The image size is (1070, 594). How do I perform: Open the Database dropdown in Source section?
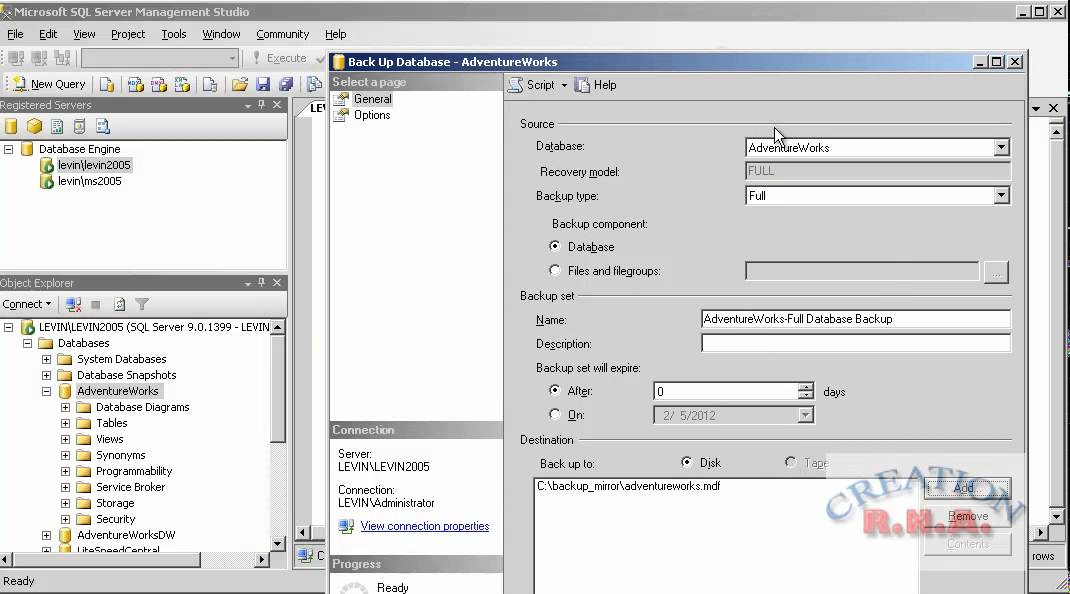(1001, 147)
